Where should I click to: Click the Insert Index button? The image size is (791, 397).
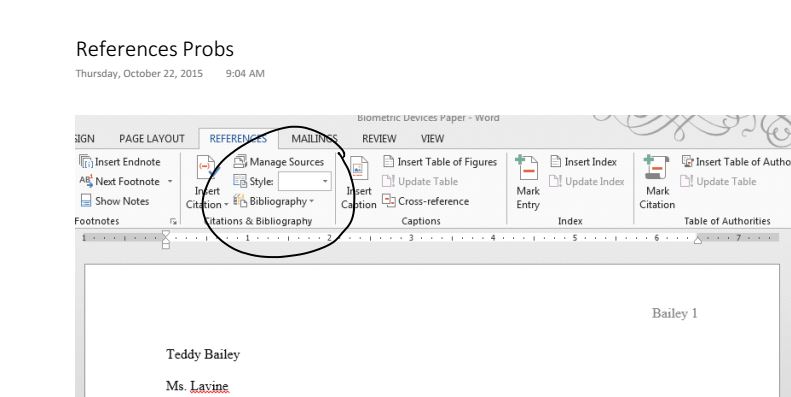point(583,161)
